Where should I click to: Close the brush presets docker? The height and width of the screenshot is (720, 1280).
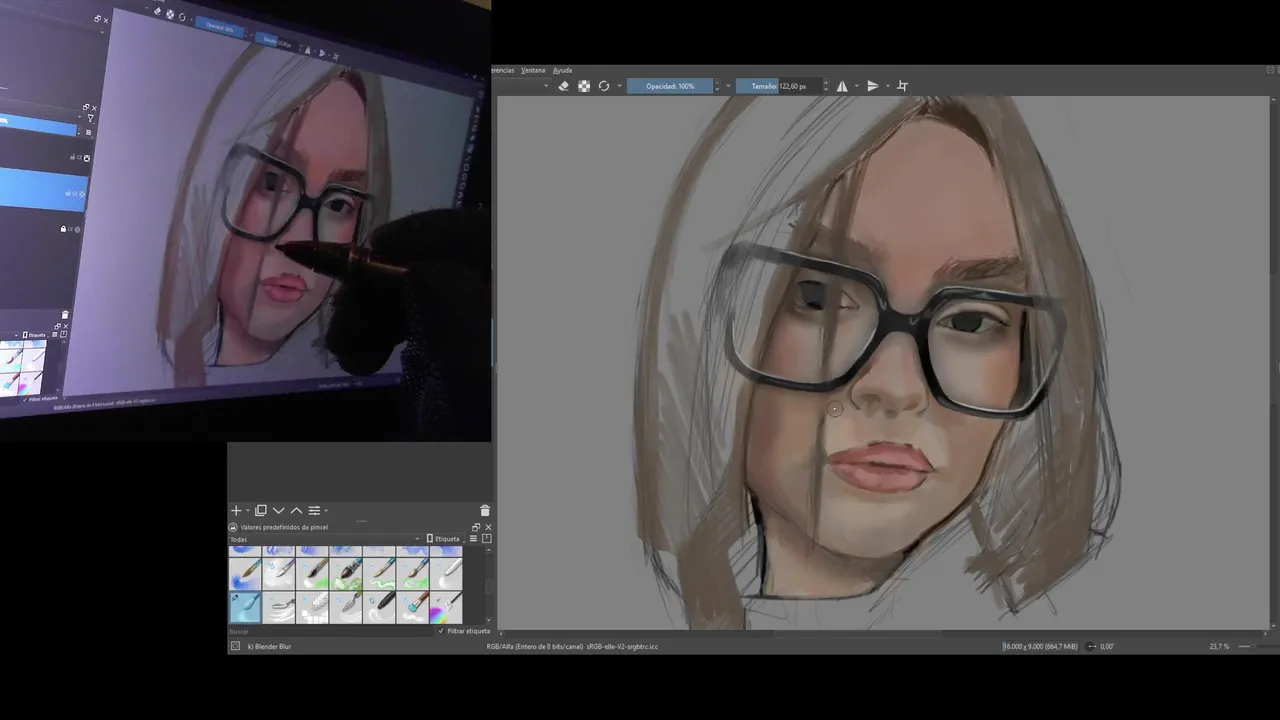488,527
